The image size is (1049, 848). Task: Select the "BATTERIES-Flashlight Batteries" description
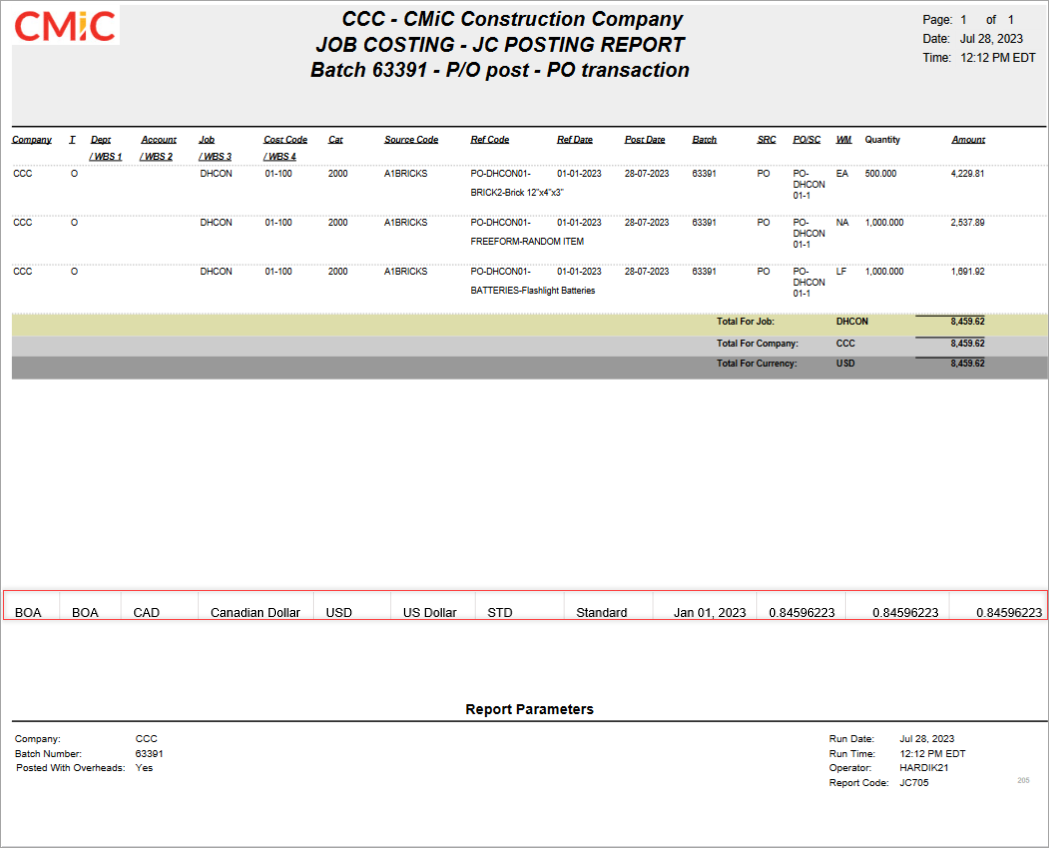tap(533, 290)
